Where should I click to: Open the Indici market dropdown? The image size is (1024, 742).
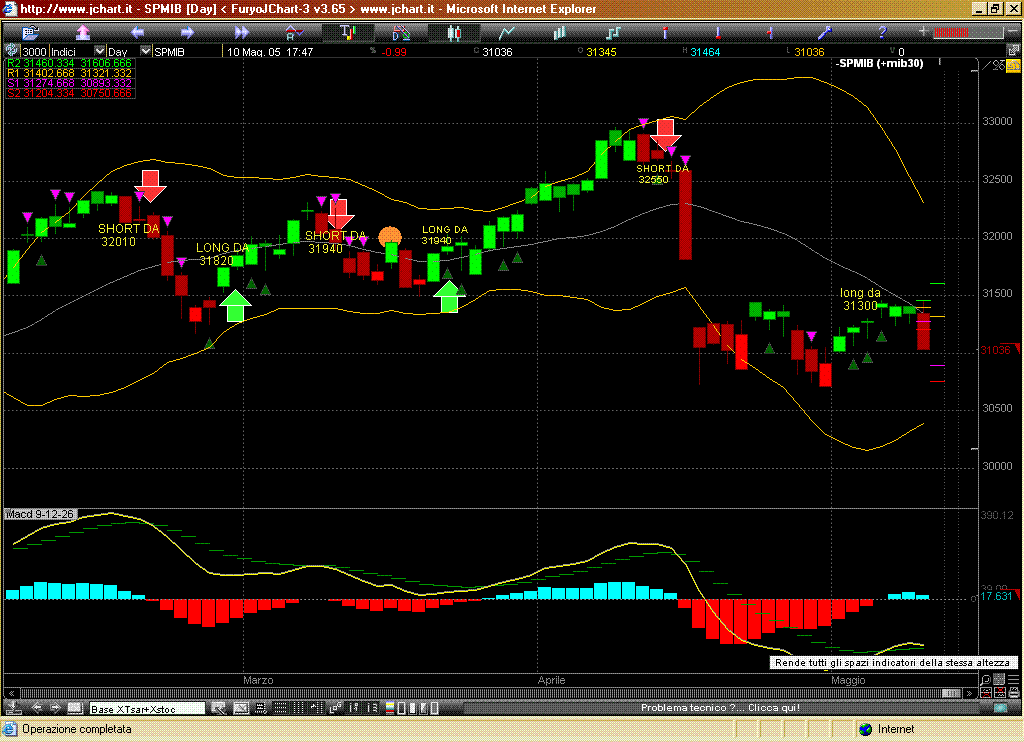click(x=98, y=51)
